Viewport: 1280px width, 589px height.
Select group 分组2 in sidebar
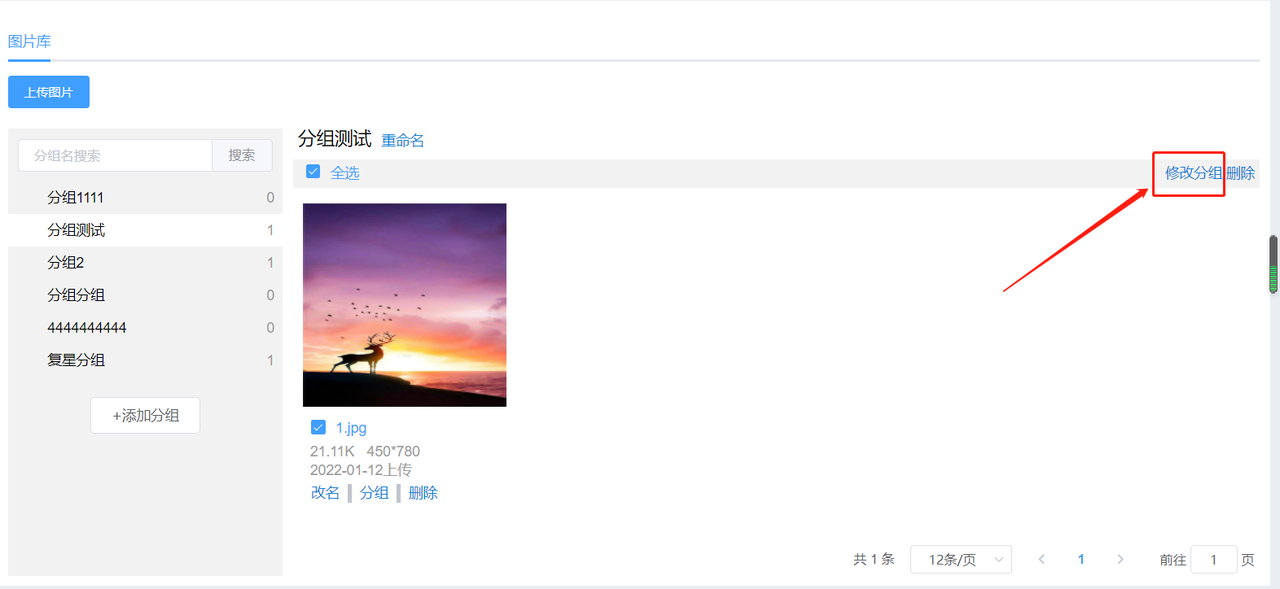(145, 263)
